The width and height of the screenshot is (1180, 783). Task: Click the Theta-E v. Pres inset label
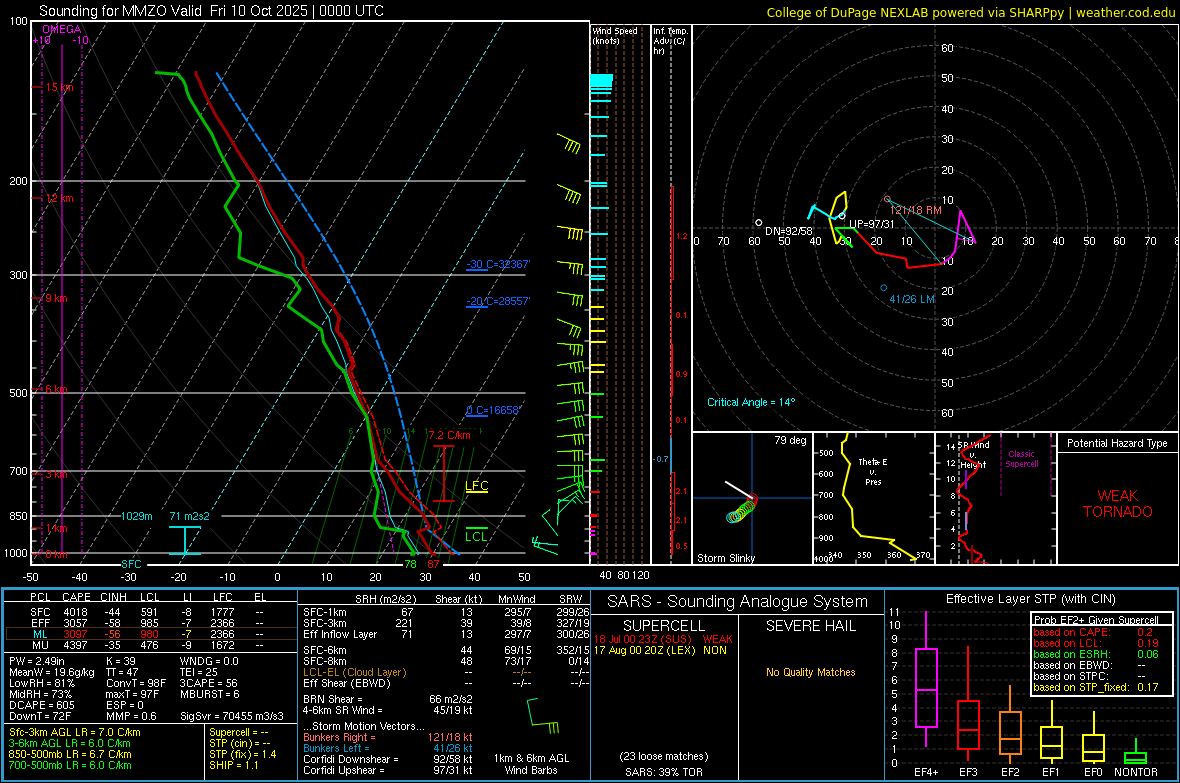(873, 472)
